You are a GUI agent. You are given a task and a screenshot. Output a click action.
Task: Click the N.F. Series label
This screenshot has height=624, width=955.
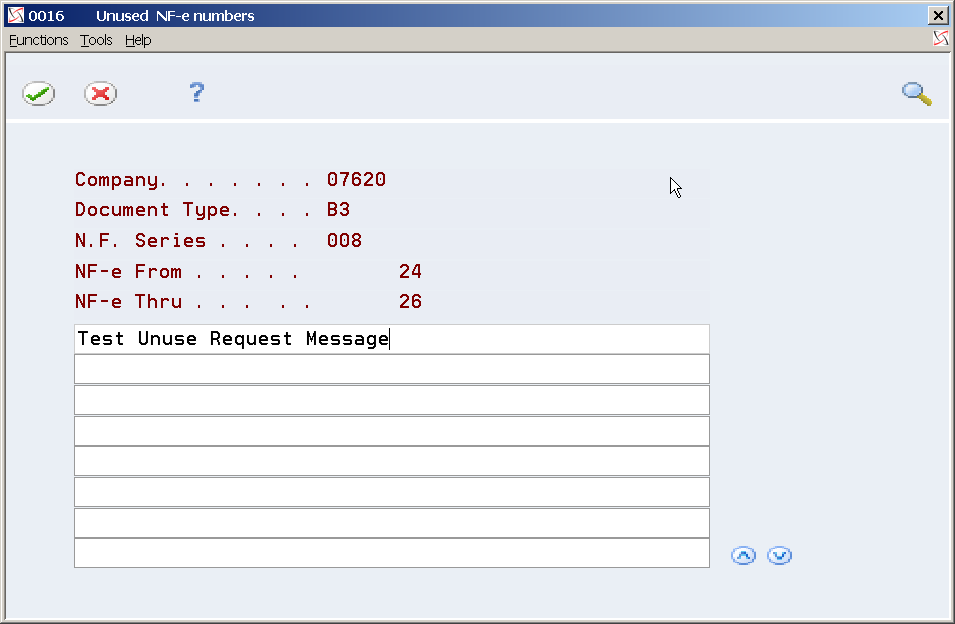coord(140,240)
